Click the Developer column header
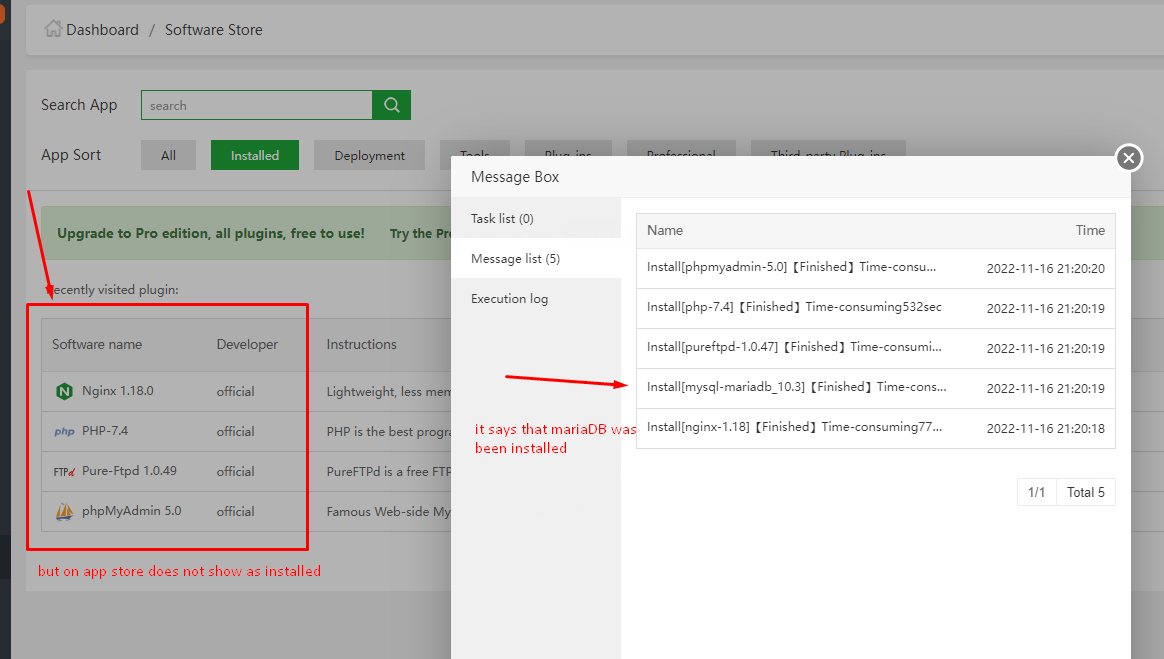The width and height of the screenshot is (1164, 659). [247, 344]
